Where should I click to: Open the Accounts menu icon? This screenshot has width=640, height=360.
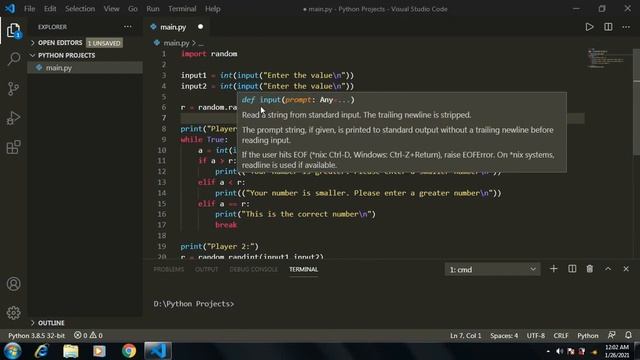pyautogui.click(x=13, y=284)
